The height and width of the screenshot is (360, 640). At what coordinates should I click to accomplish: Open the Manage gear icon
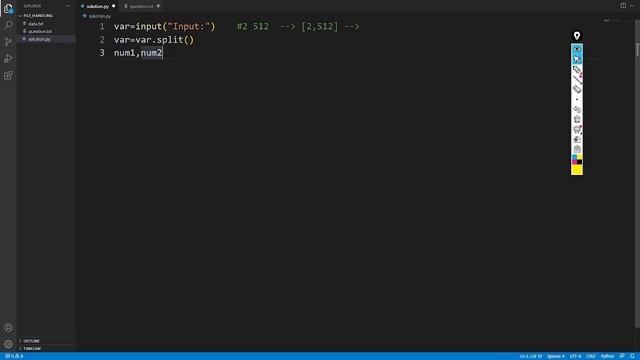click(8, 344)
